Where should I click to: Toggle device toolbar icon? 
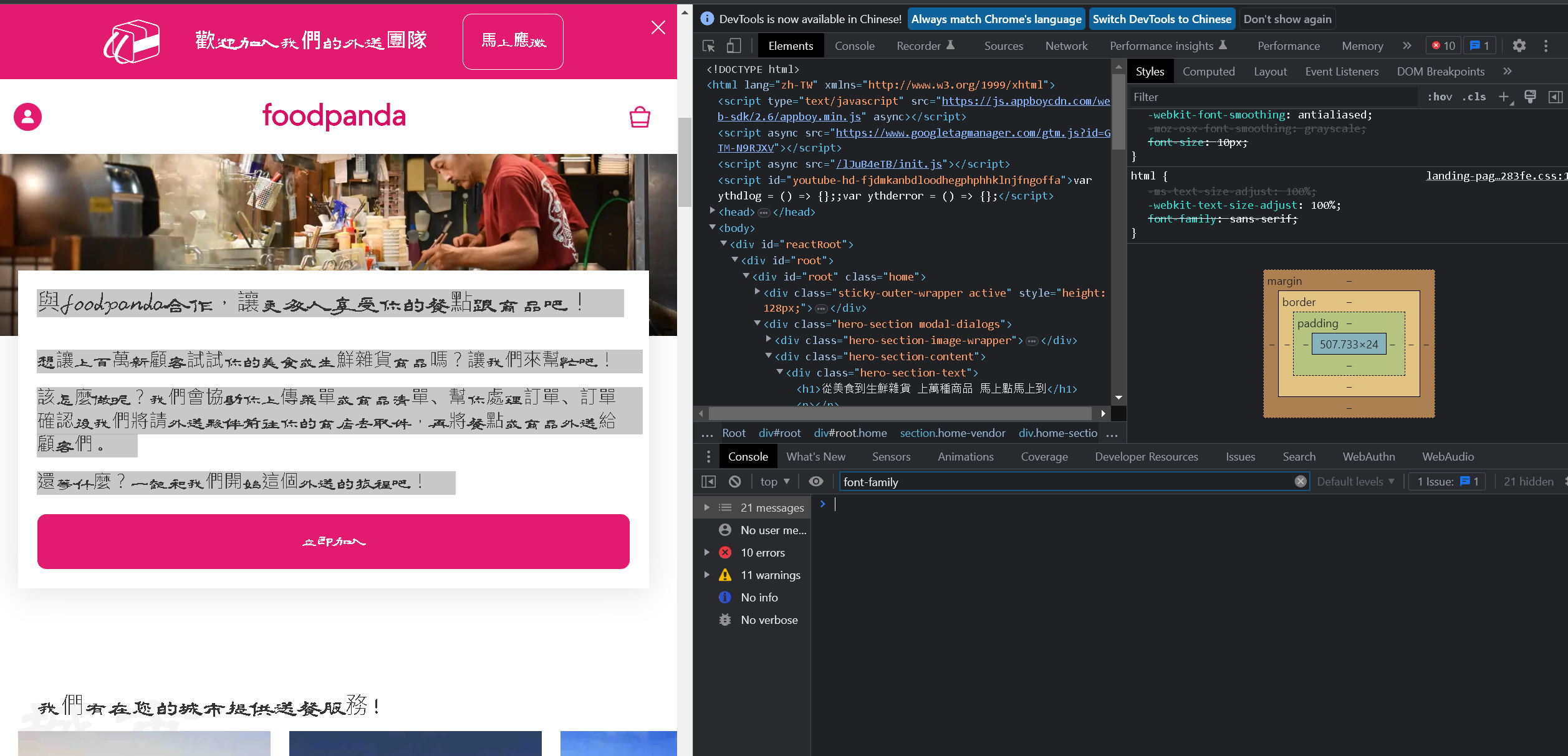click(734, 46)
